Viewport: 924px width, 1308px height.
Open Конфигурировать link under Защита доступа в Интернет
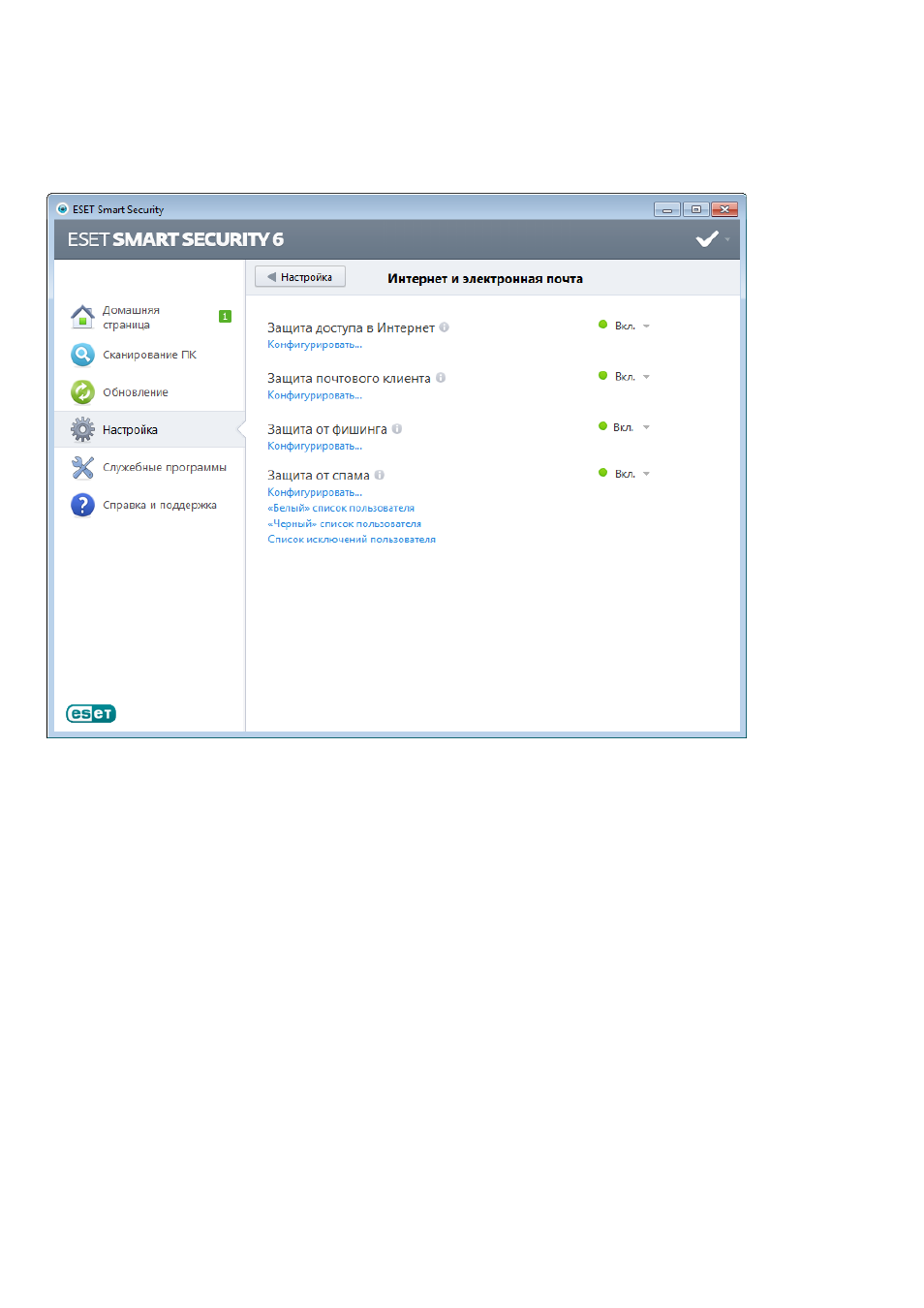click(315, 345)
